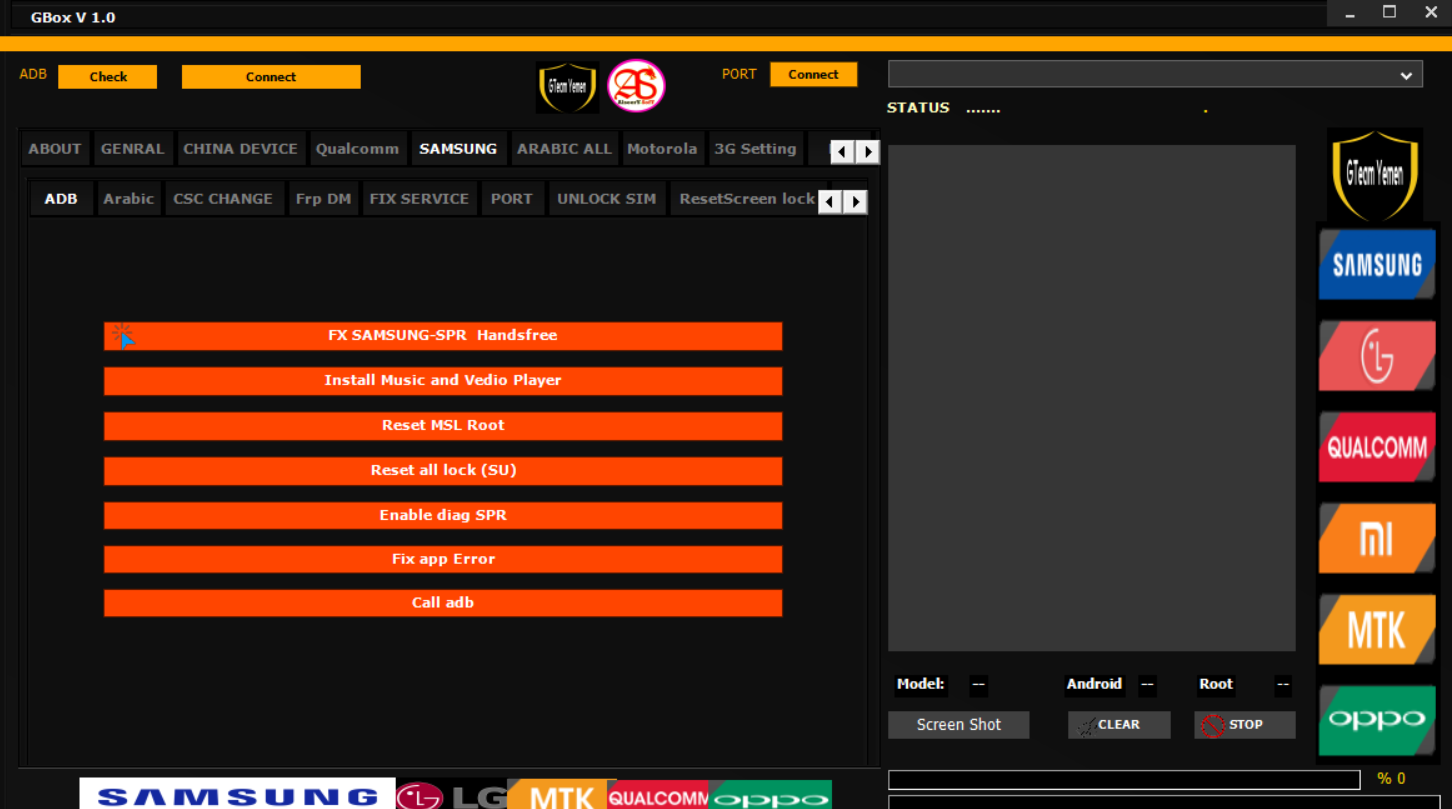Viewport: 1452px width, 809px height.
Task: Open the FIX SERVICE sub-tab
Action: [x=419, y=199]
